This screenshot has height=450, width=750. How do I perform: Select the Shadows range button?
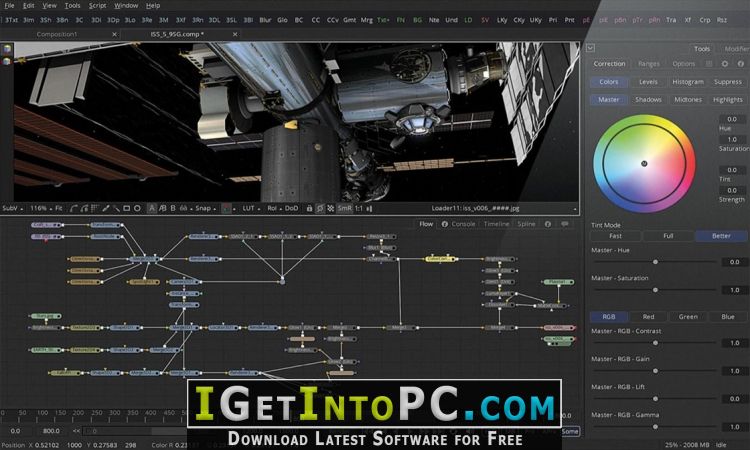(648, 99)
